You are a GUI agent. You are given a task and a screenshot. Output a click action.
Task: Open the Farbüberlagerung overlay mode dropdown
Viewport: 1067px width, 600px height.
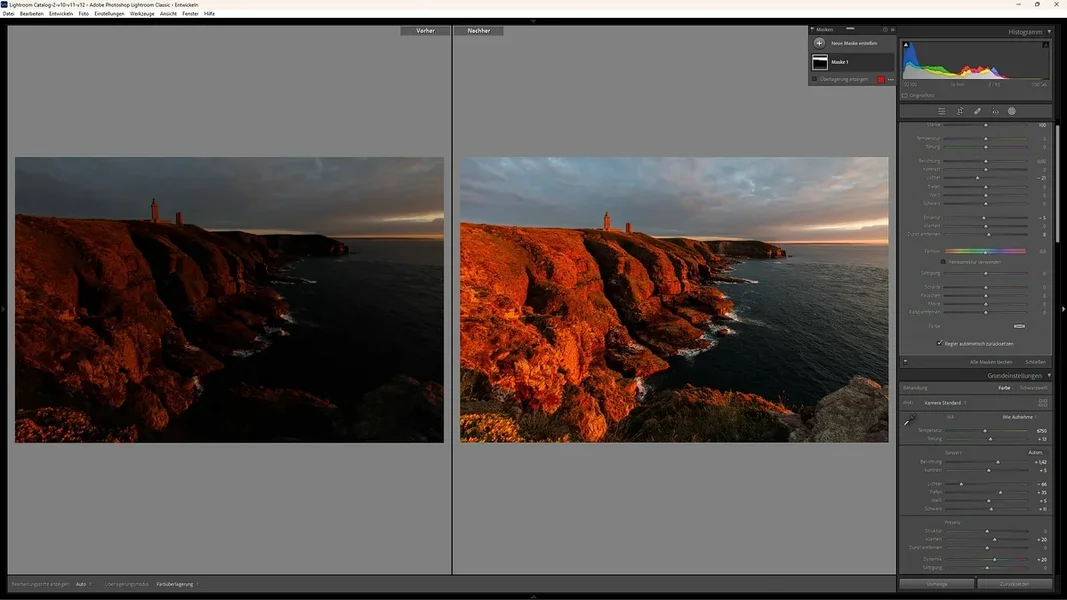[177, 584]
